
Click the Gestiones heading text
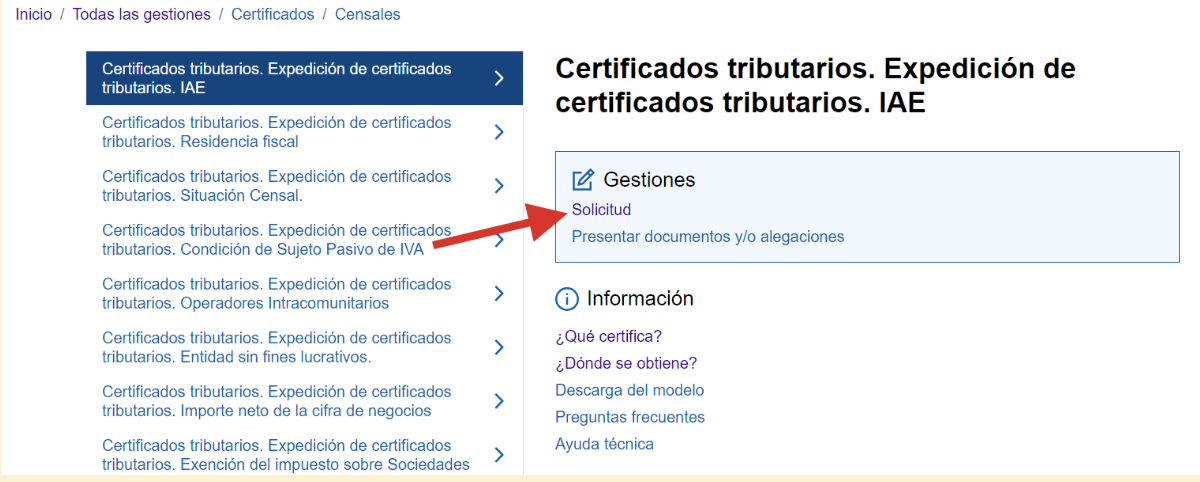click(x=649, y=180)
